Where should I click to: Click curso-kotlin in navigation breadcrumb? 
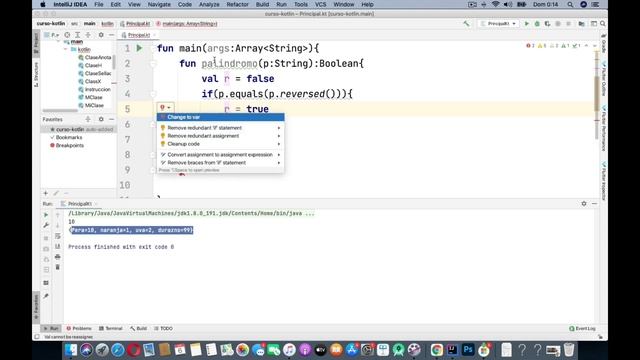point(51,24)
